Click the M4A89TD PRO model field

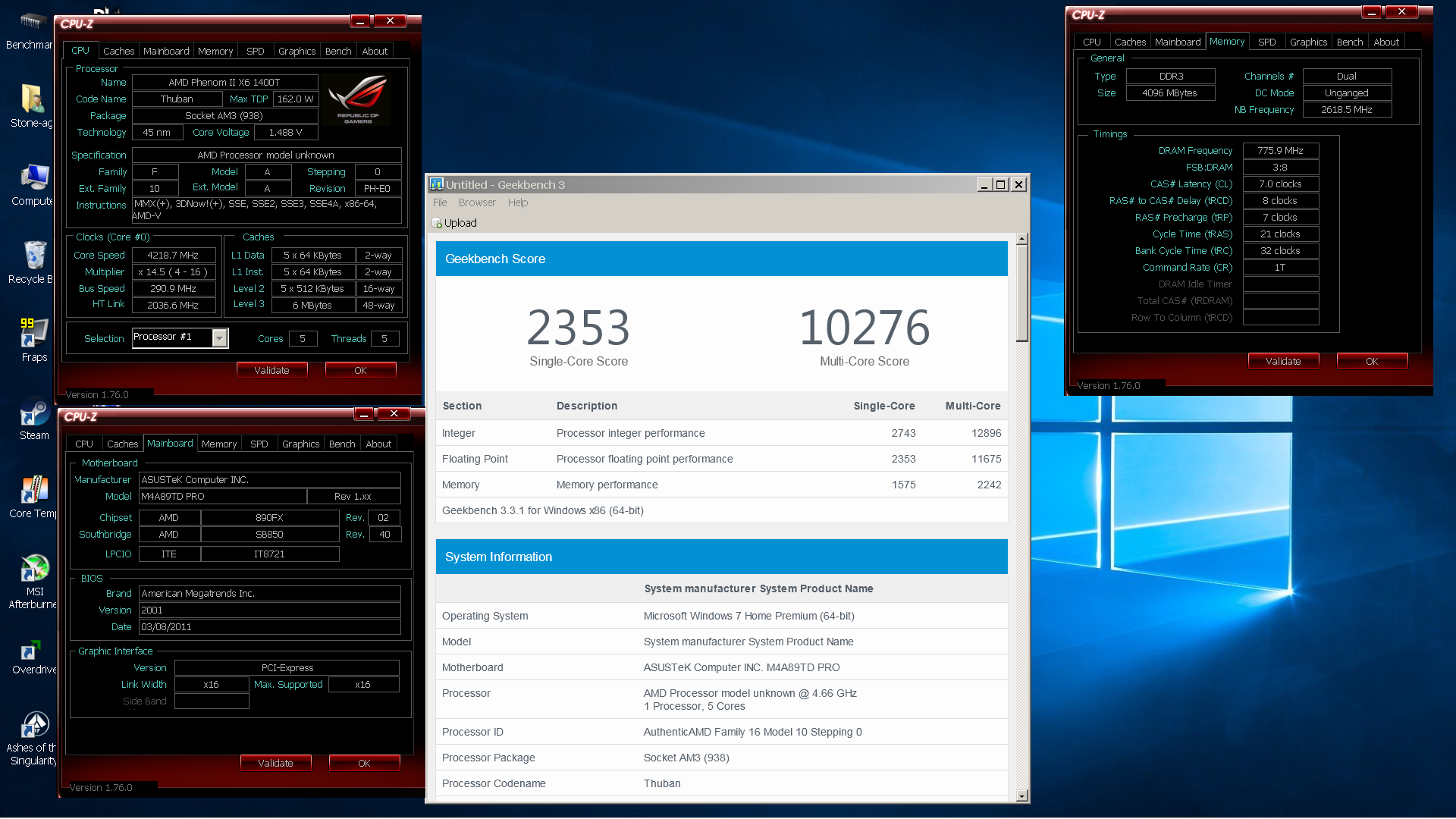[223, 497]
